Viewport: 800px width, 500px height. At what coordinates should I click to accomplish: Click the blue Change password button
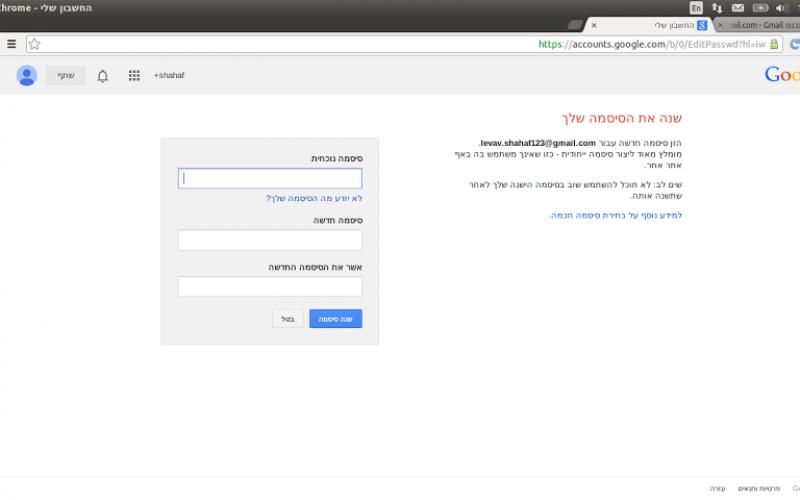point(336,318)
